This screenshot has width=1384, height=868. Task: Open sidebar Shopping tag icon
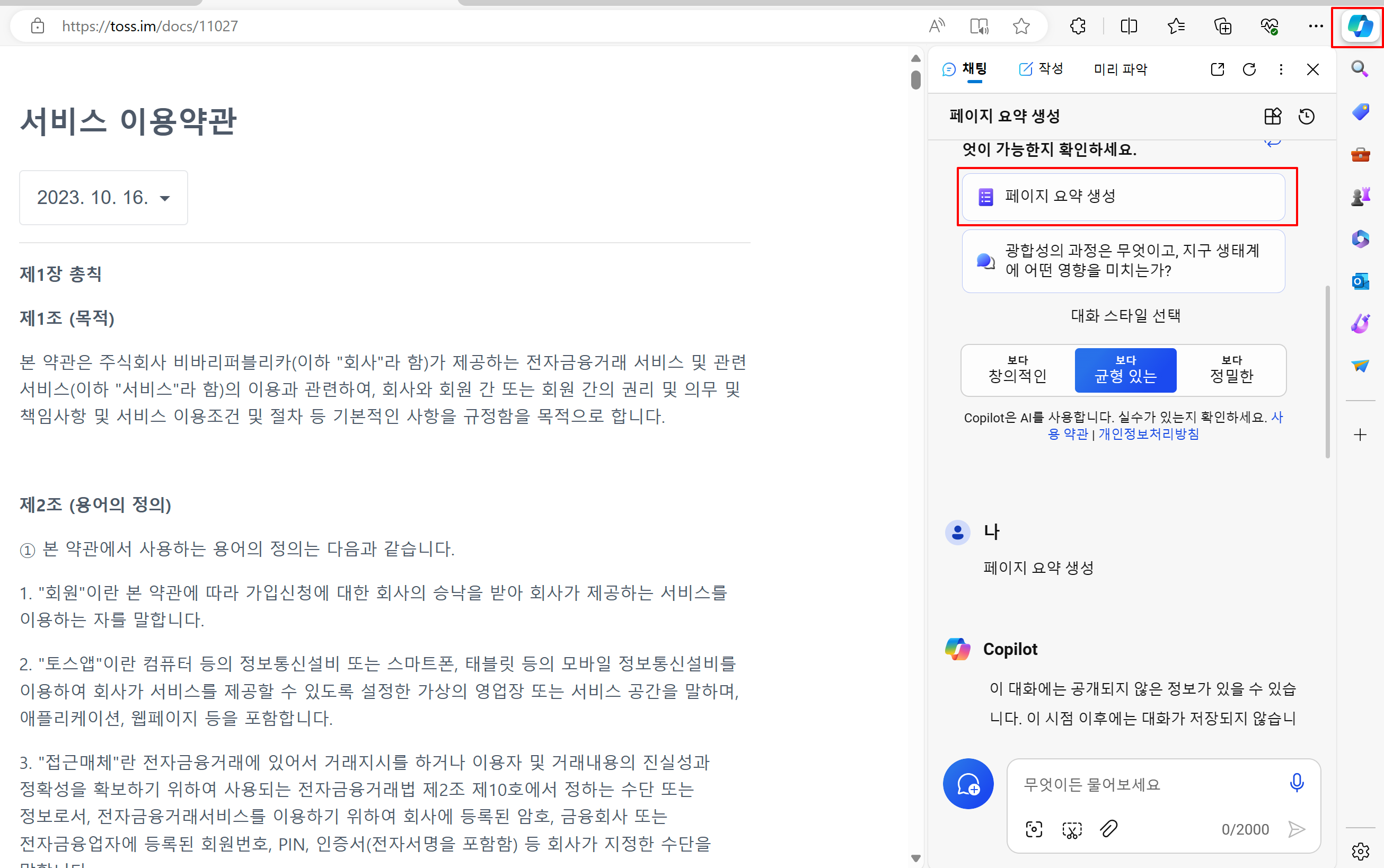pyautogui.click(x=1360, y=111)
